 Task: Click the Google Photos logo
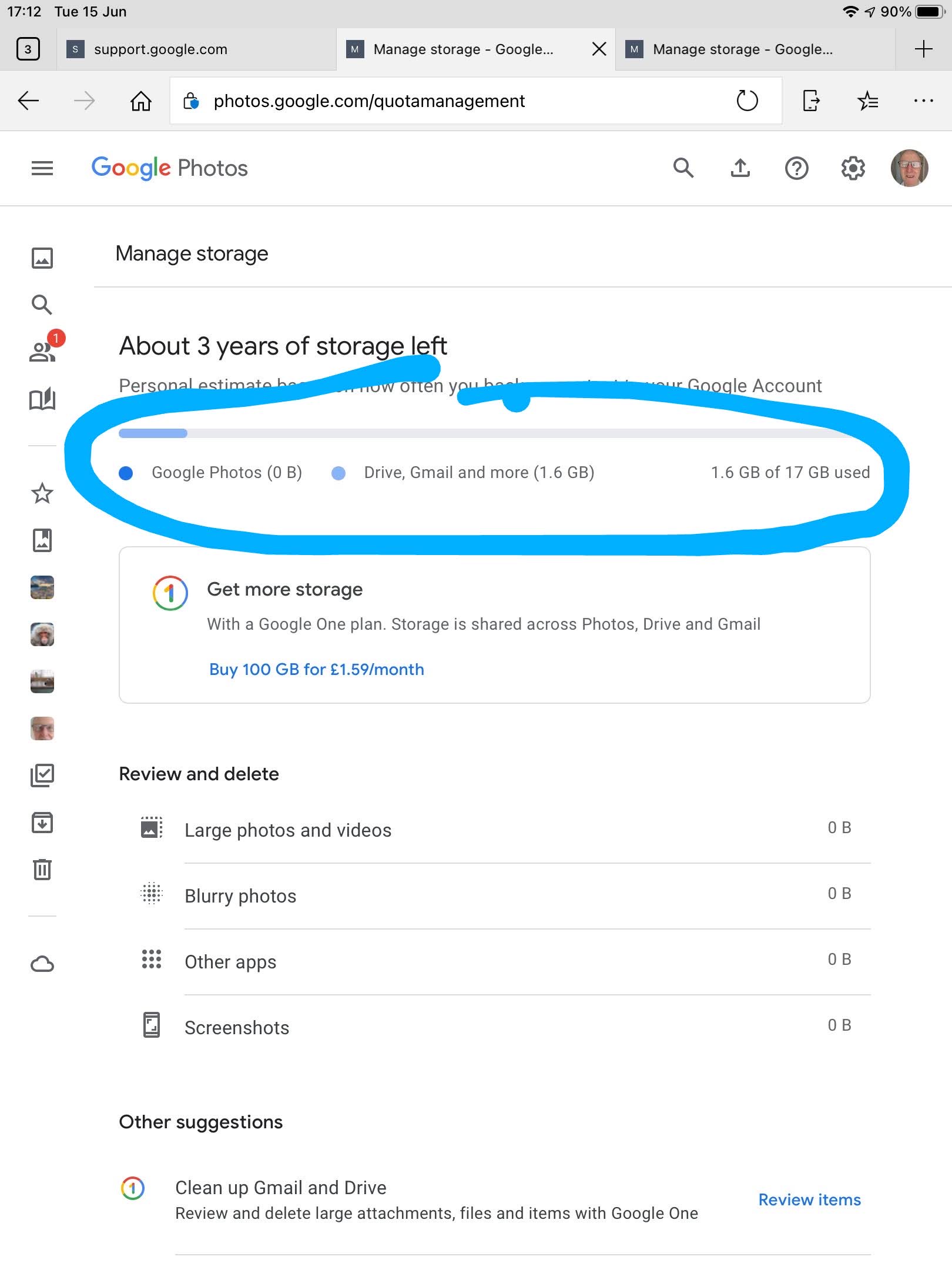tap(170, 168)
